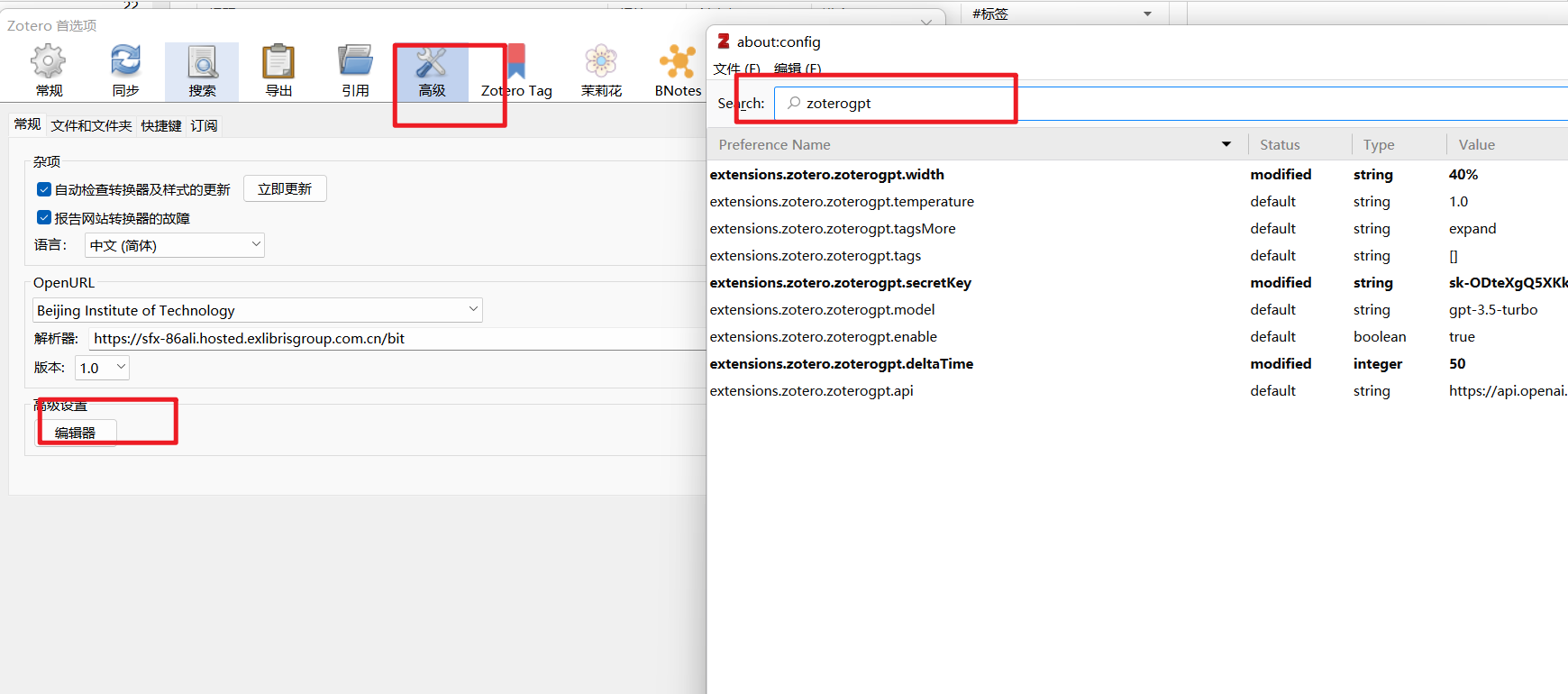1568x694 pixels.
Task: Click the magnifier icon in the search box
Action: tap(794, 103)
